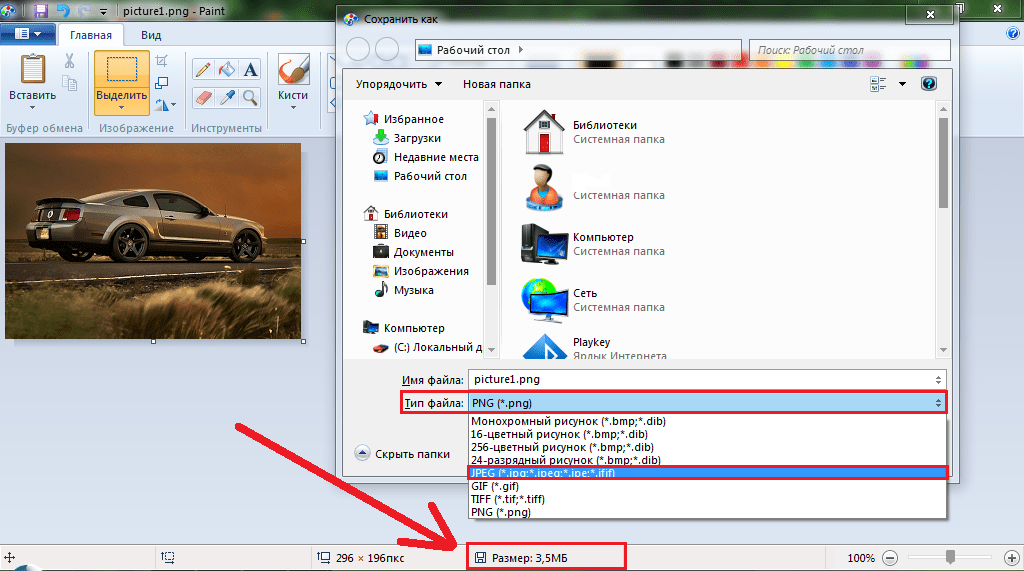Select the Pencil tool in Paint
Image resolution: width=1024 pixels, height=571 pixels.
[x=202, y=69]
